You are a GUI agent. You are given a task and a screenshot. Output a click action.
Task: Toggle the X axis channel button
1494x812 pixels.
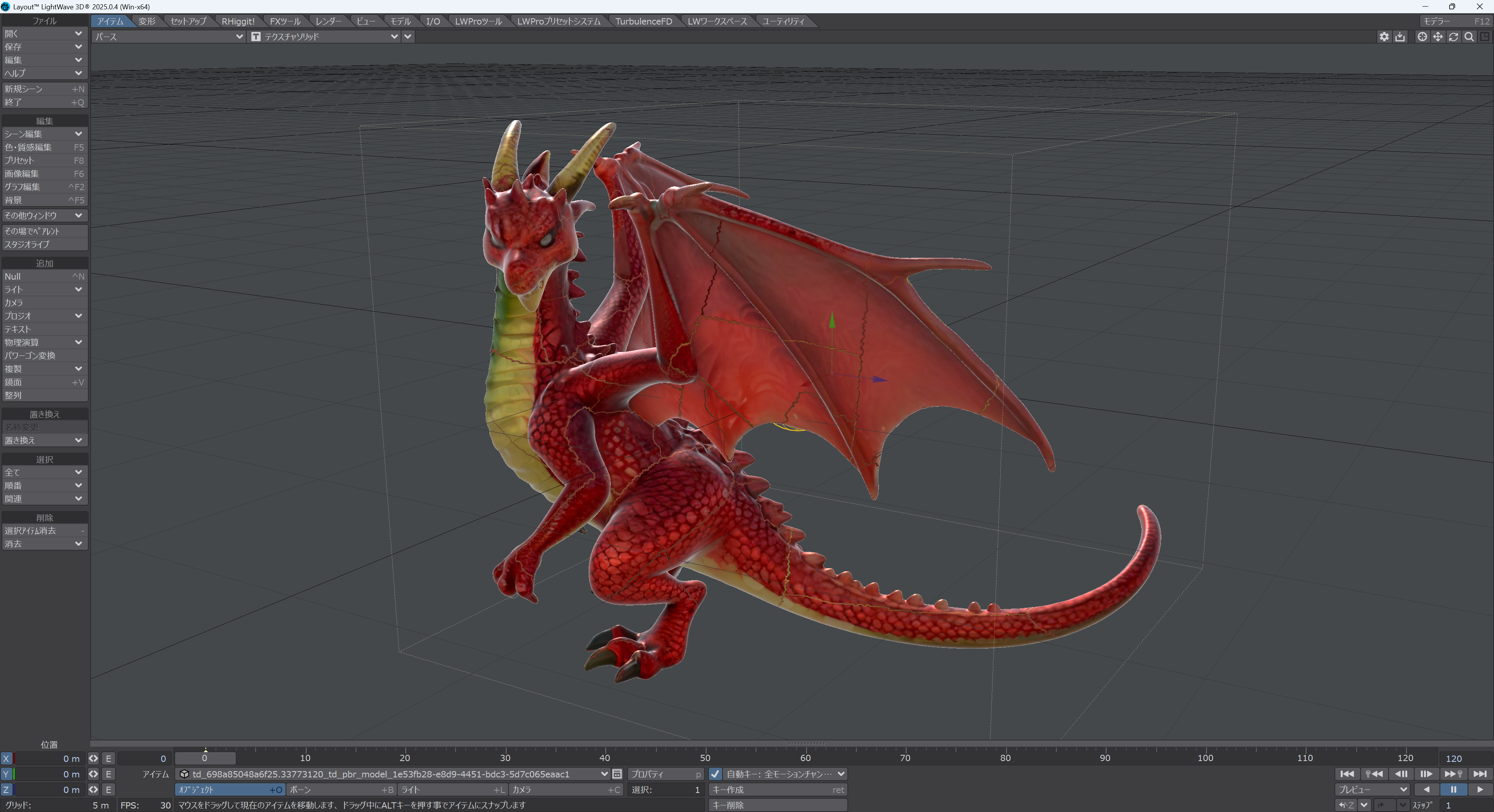(x=6, y=759)
